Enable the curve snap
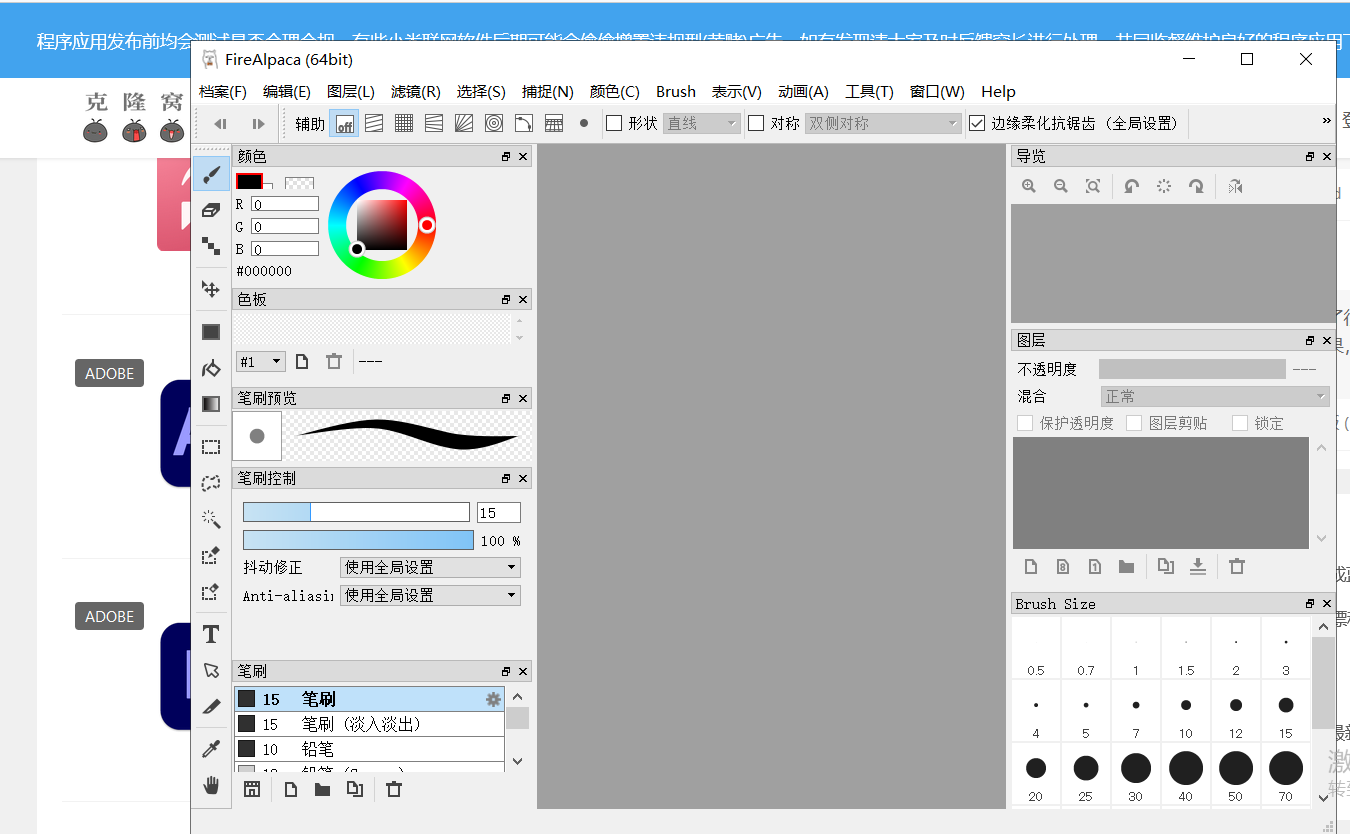This screenshot has width=1350, height=834. [524, 123]
